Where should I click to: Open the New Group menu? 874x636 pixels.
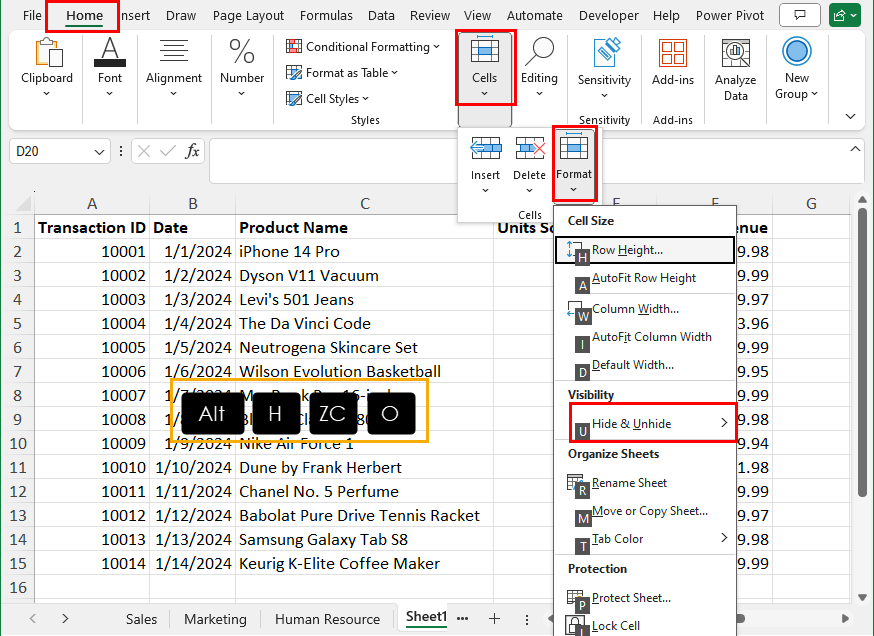(x=797, y=69)
